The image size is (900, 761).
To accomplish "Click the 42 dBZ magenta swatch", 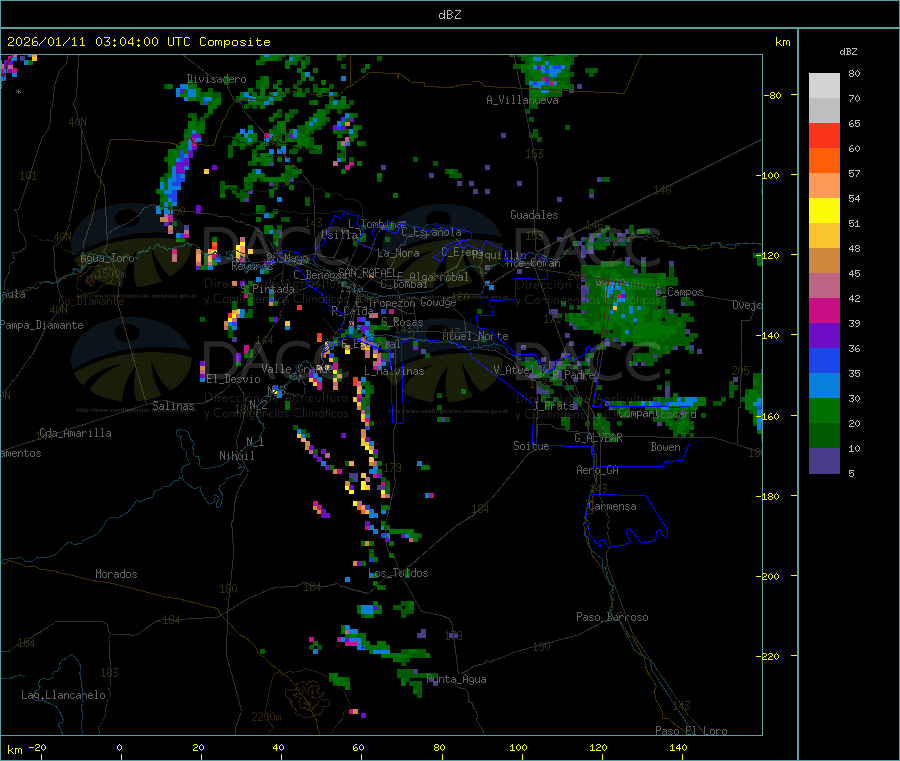I will pos(824,310).
